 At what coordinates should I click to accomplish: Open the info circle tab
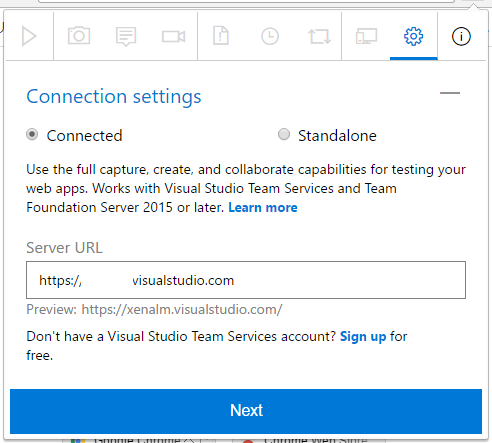pos(461,36)
